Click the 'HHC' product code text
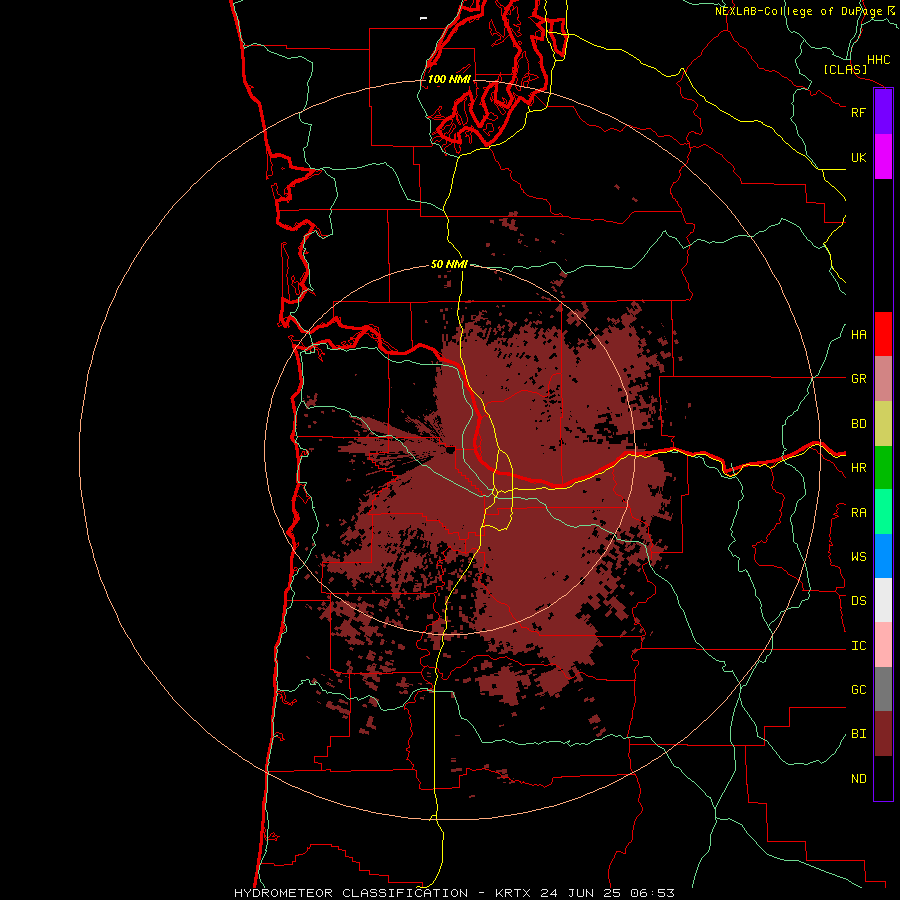The height and width of the screenshot is (900, 900). [x=879, y=60]
